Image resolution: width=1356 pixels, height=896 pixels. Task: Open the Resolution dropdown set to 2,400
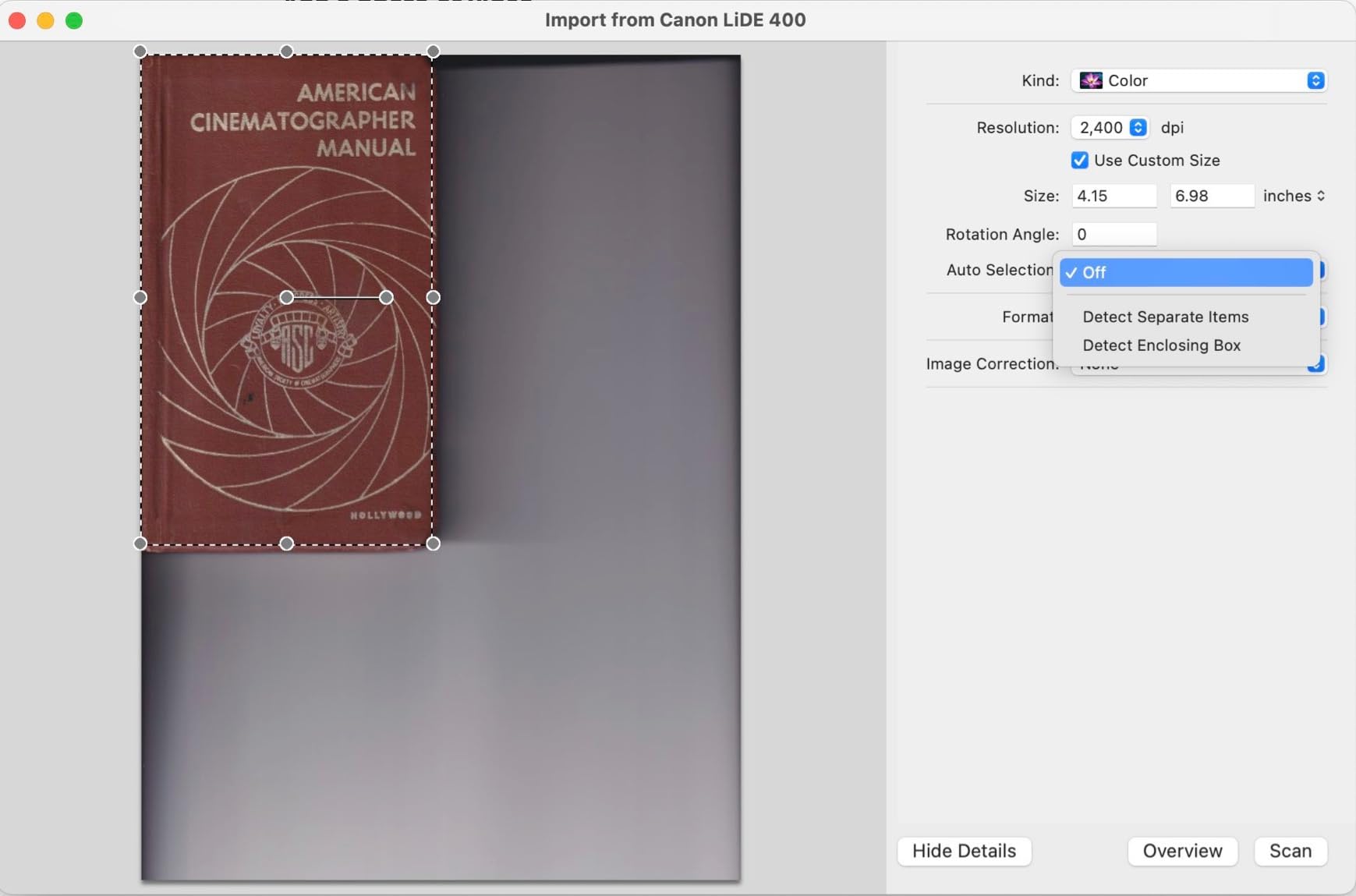click(1110, 127)
